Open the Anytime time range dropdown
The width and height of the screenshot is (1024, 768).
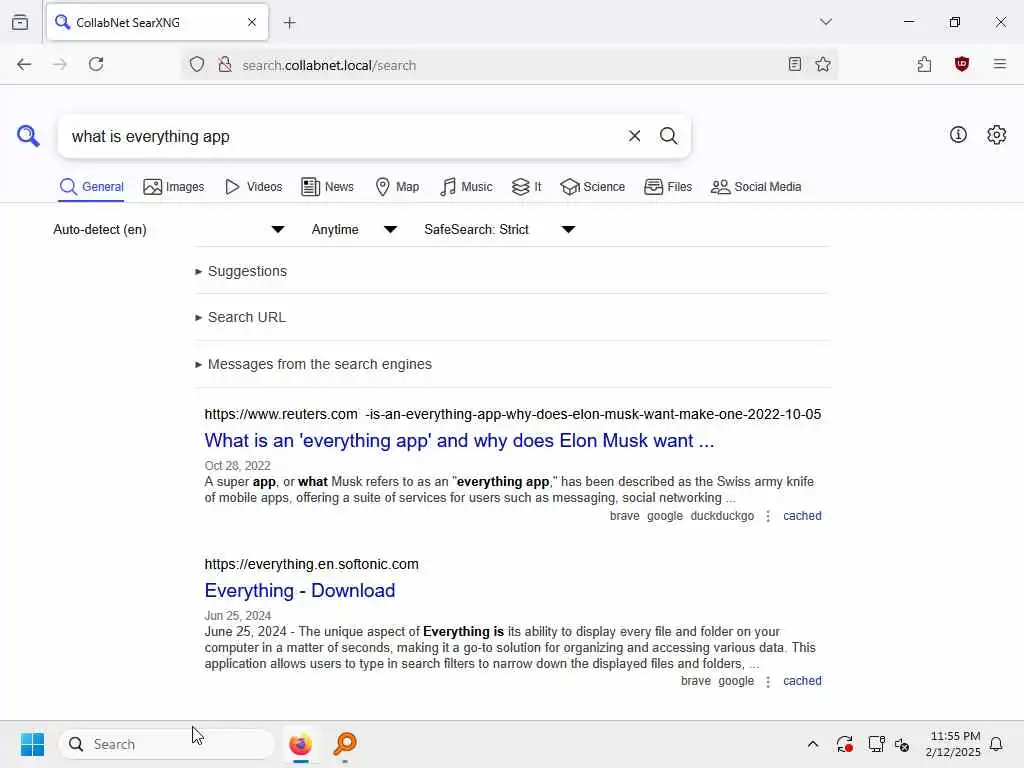[x=354, y=229]
